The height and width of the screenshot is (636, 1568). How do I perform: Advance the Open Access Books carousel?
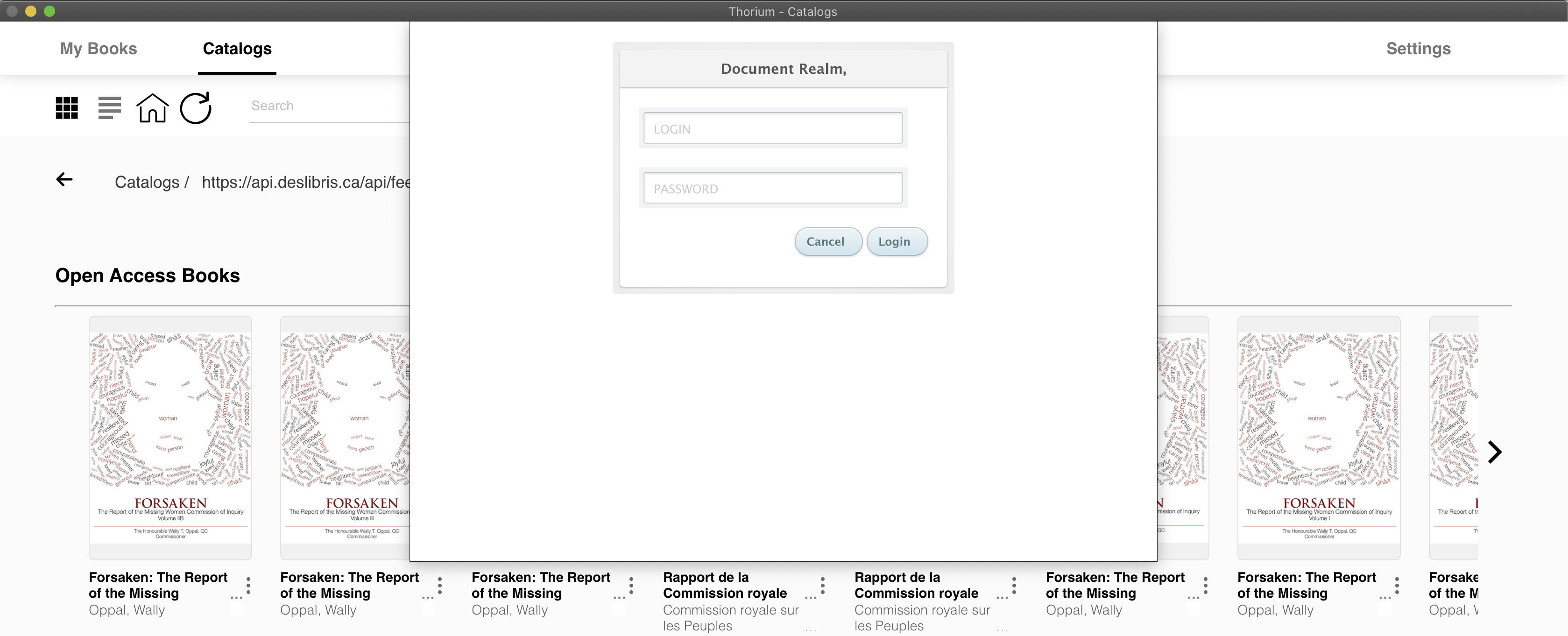(x=1496, y=452)
